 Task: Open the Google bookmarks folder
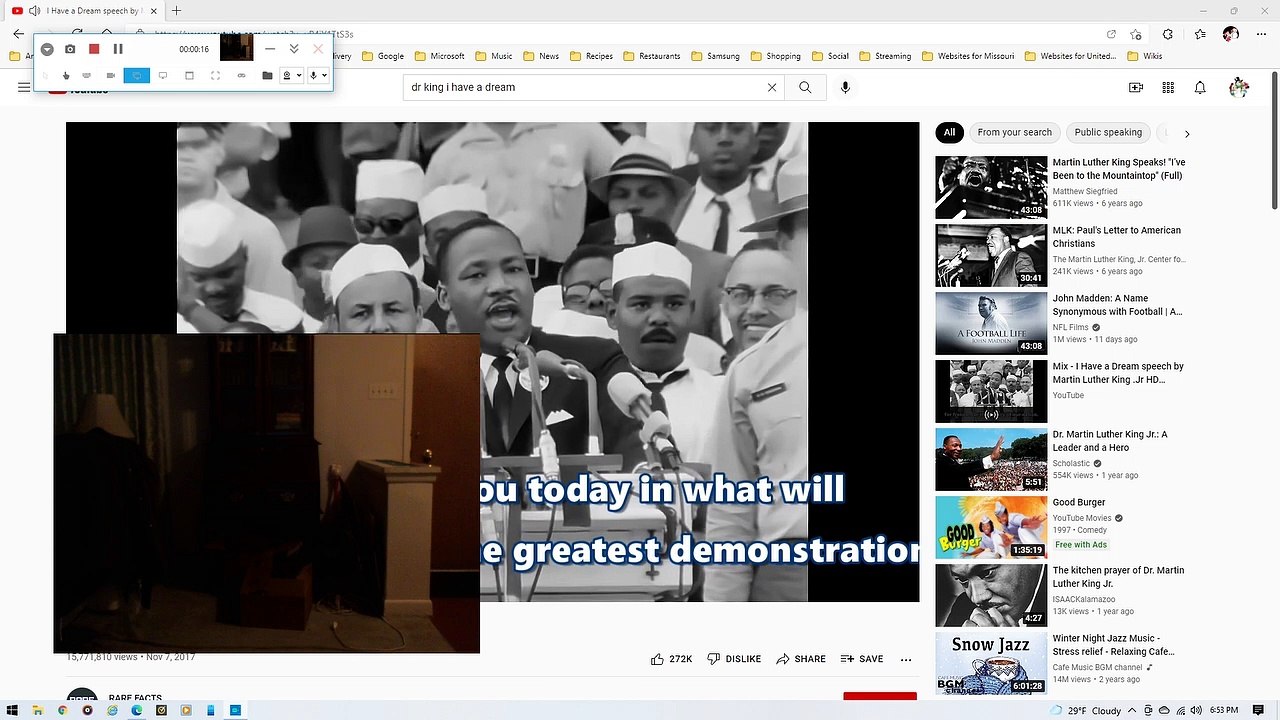click(x=383, y=56)
